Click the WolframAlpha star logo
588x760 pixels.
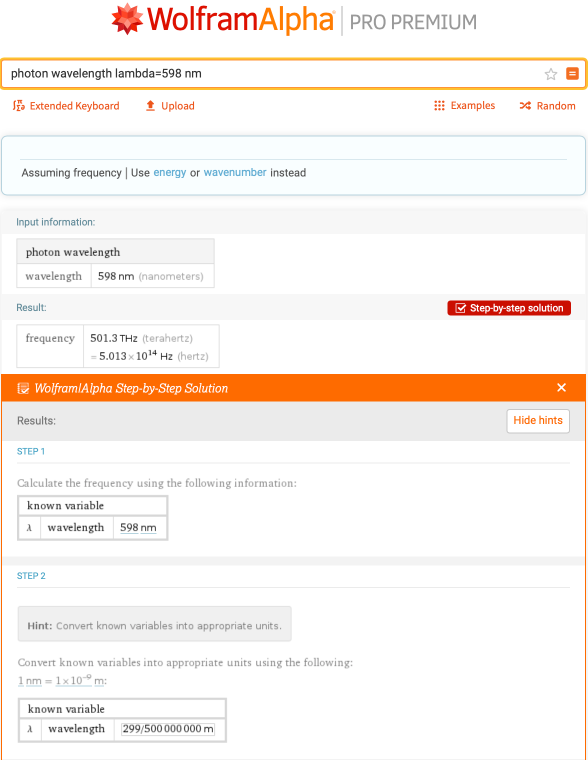(127, 19)
